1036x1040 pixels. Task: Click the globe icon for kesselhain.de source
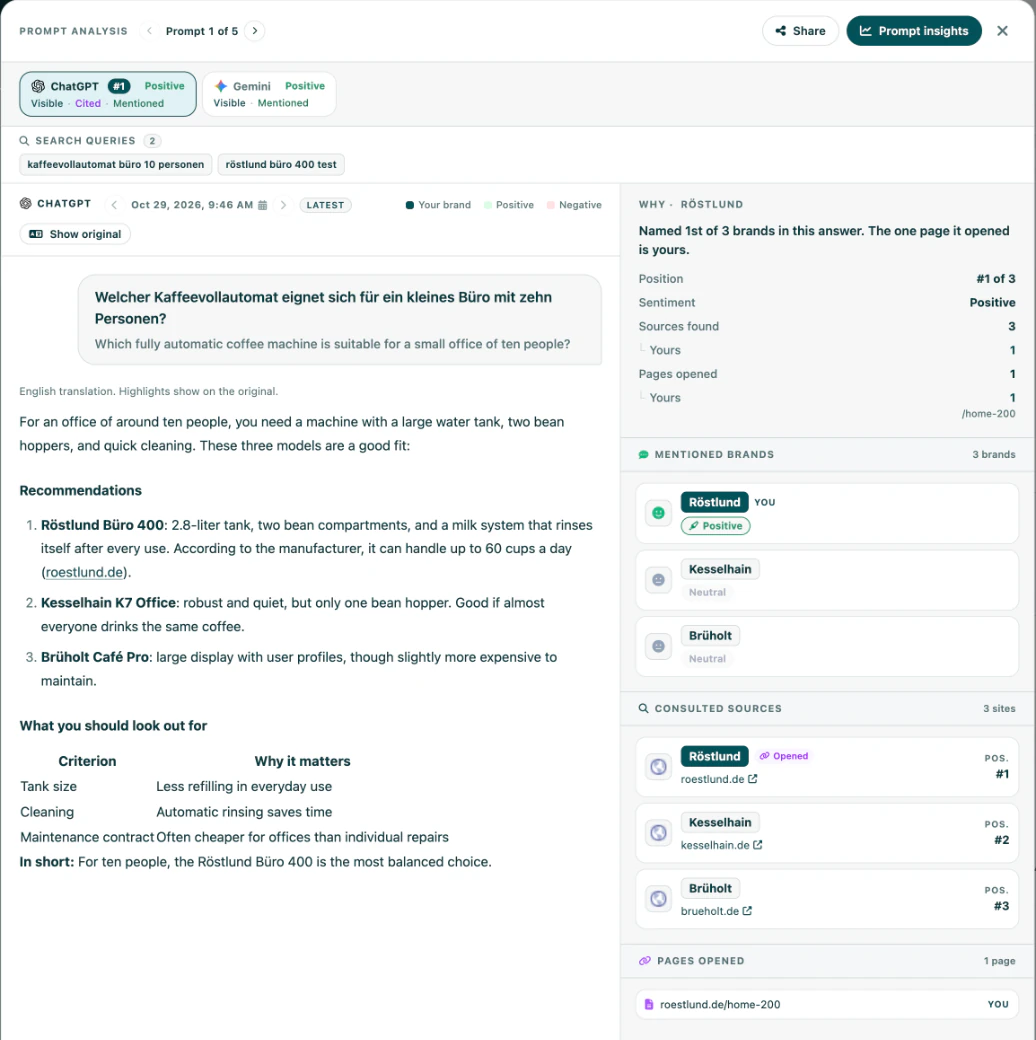pyautogui.click(x=658, y=832)
